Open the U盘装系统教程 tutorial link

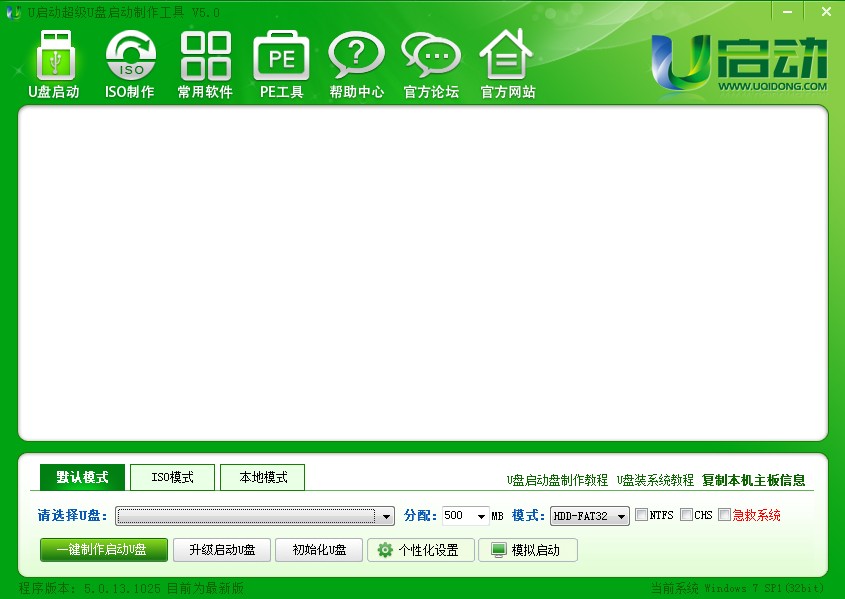coord(655,480)
